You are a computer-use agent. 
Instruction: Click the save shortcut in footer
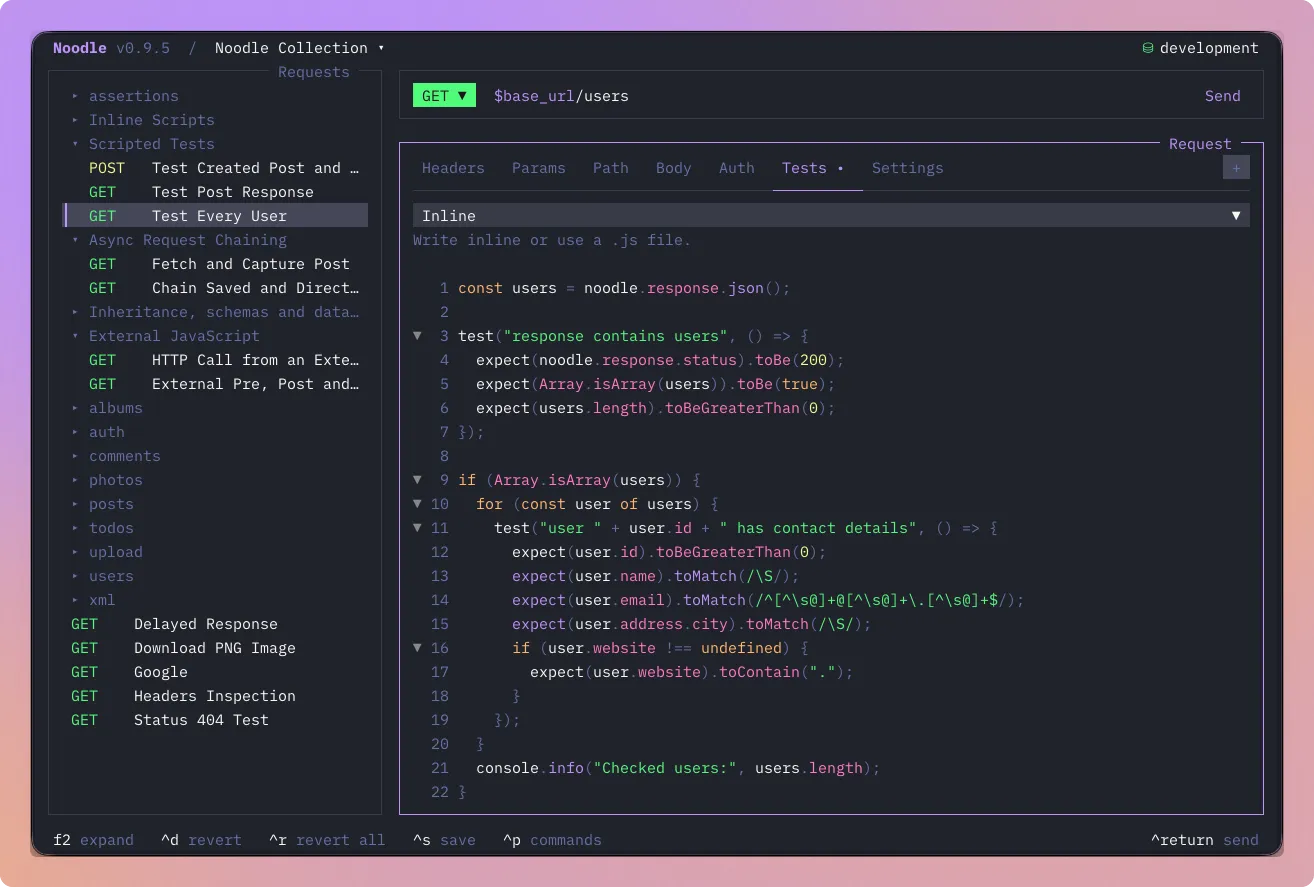click(x=444, y=840)
